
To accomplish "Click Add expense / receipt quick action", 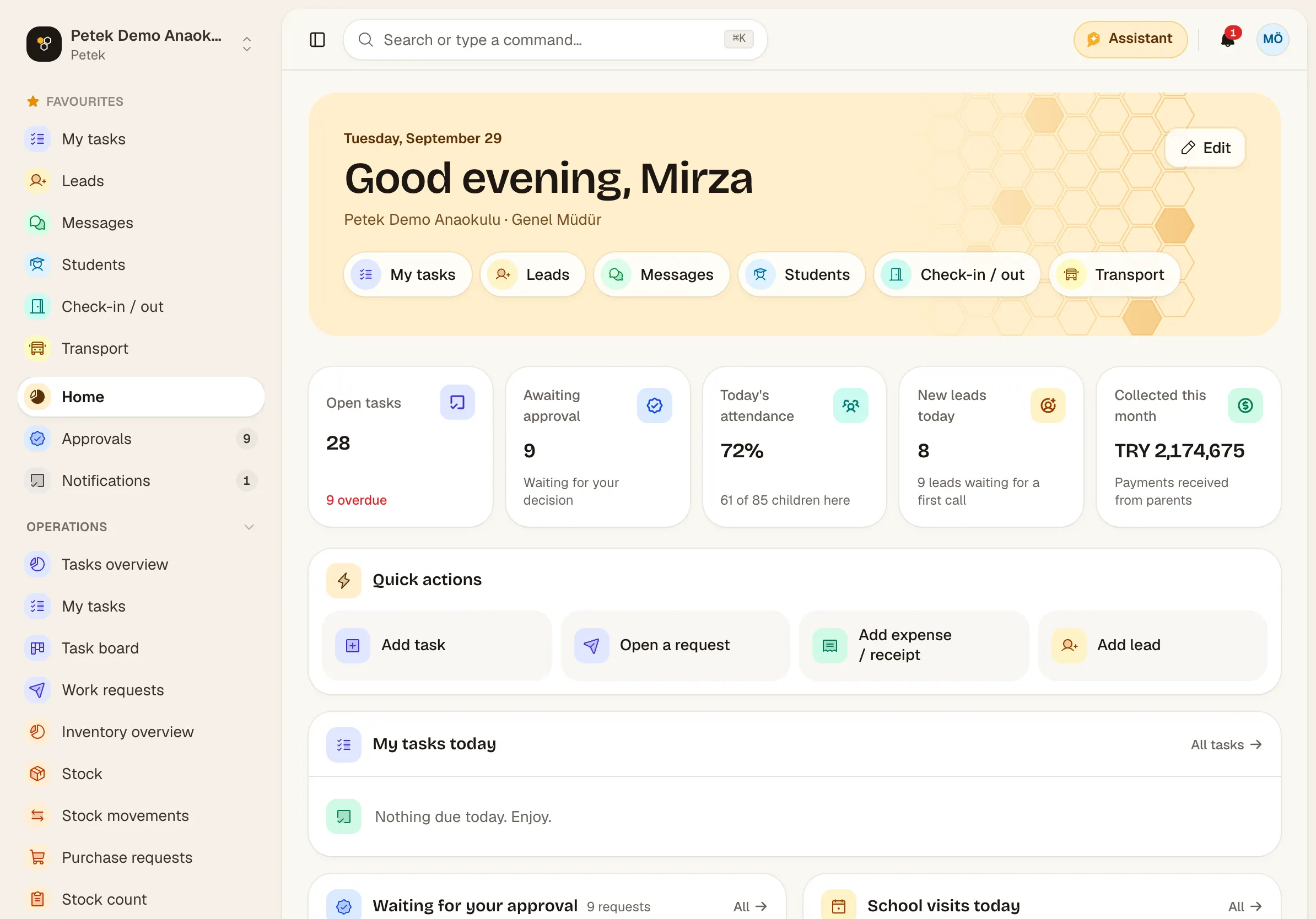I will click(x=914, y=645).
